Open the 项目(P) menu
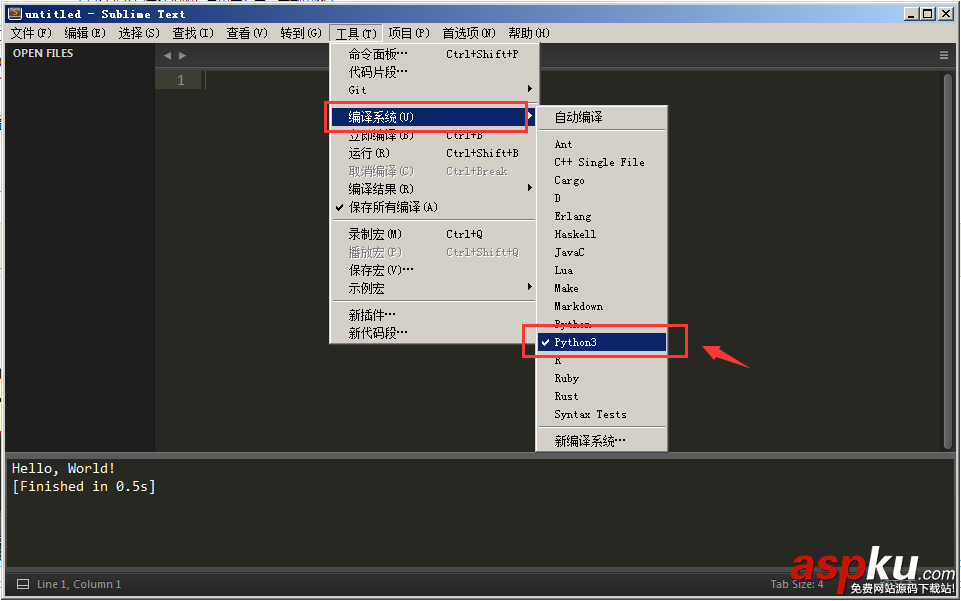The width and height of the screenshot is (961, 601). pos(409,33)
